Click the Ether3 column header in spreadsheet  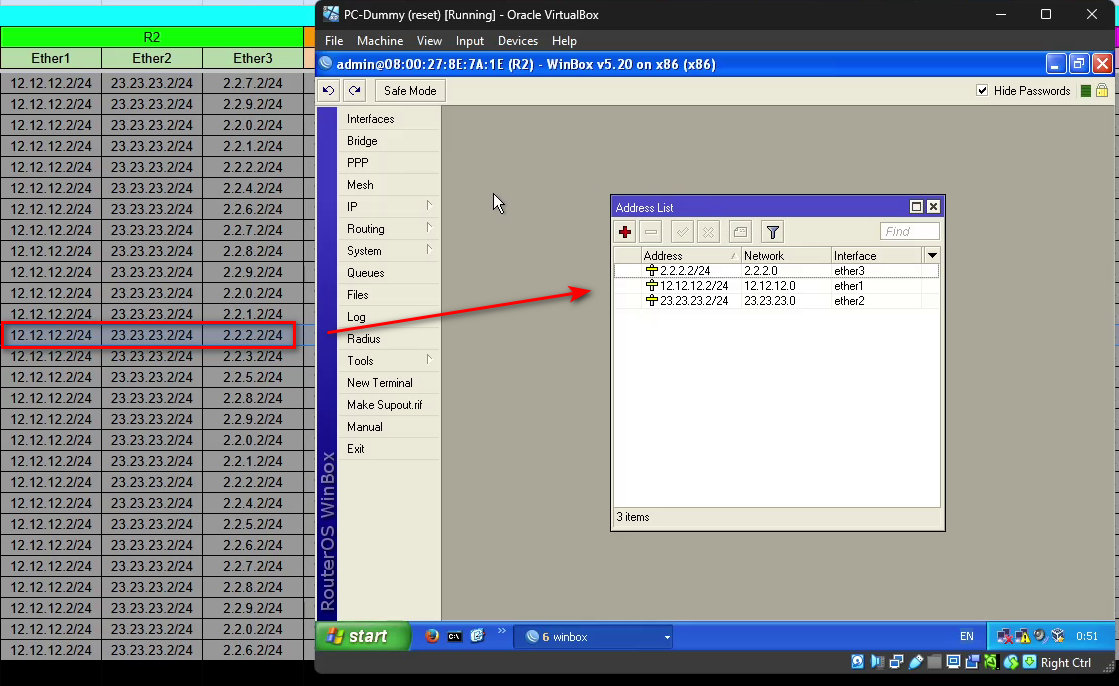[253, 58]
